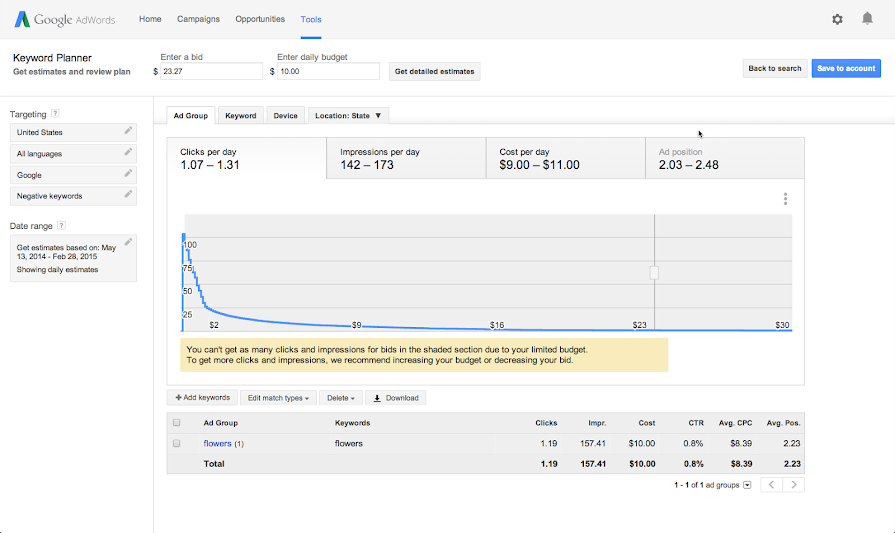Expand the Location: State dropdown
Viewport: 895px width, 533px height.
coord(348,116)
